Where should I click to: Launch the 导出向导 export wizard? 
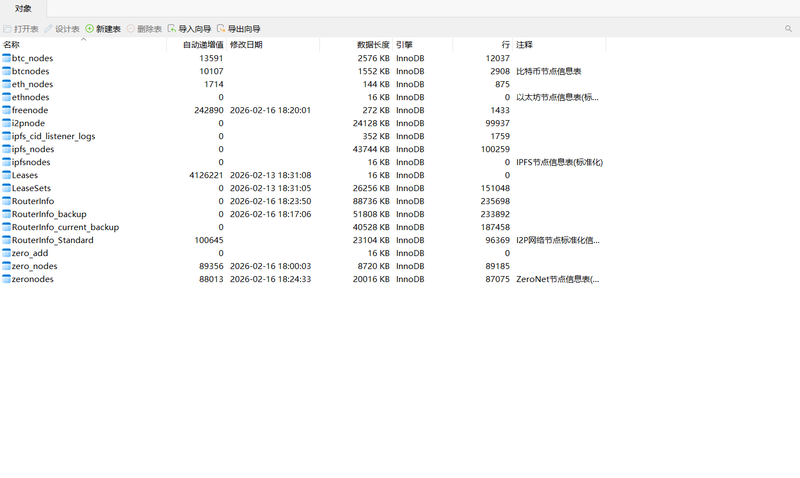coord(239,29)
